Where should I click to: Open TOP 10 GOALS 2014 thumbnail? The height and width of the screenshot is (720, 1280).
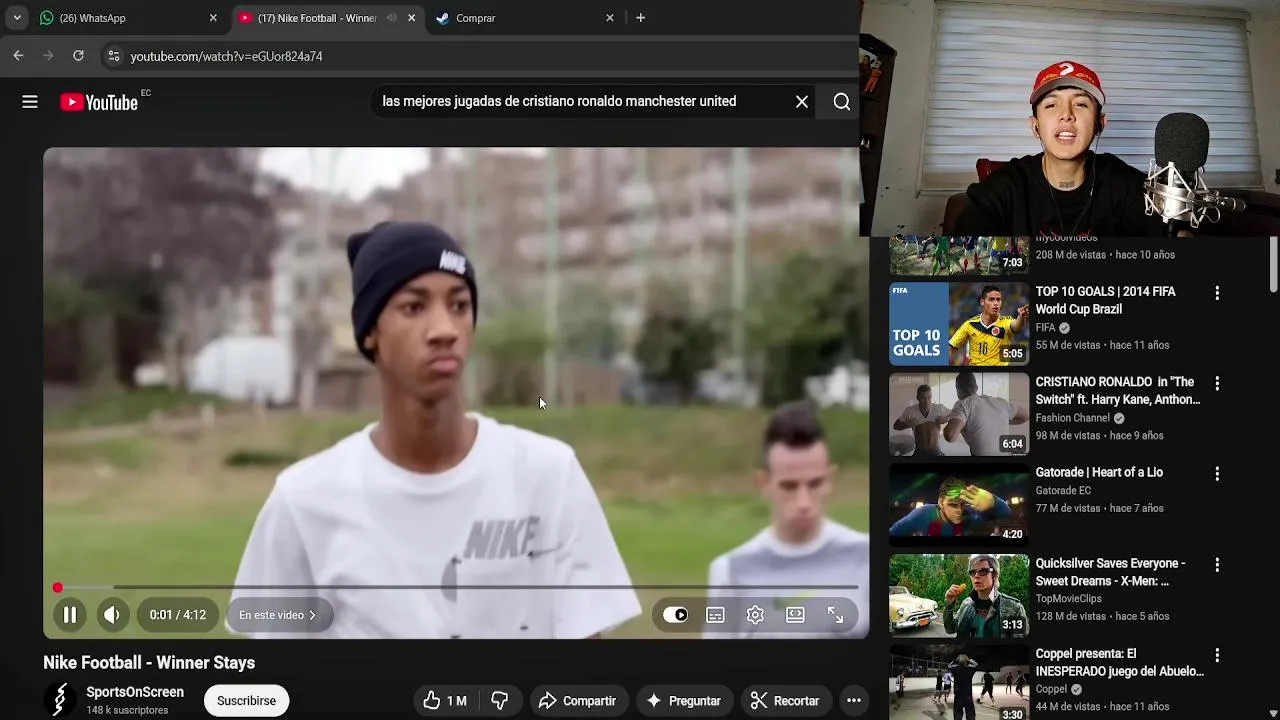point(959,324)
